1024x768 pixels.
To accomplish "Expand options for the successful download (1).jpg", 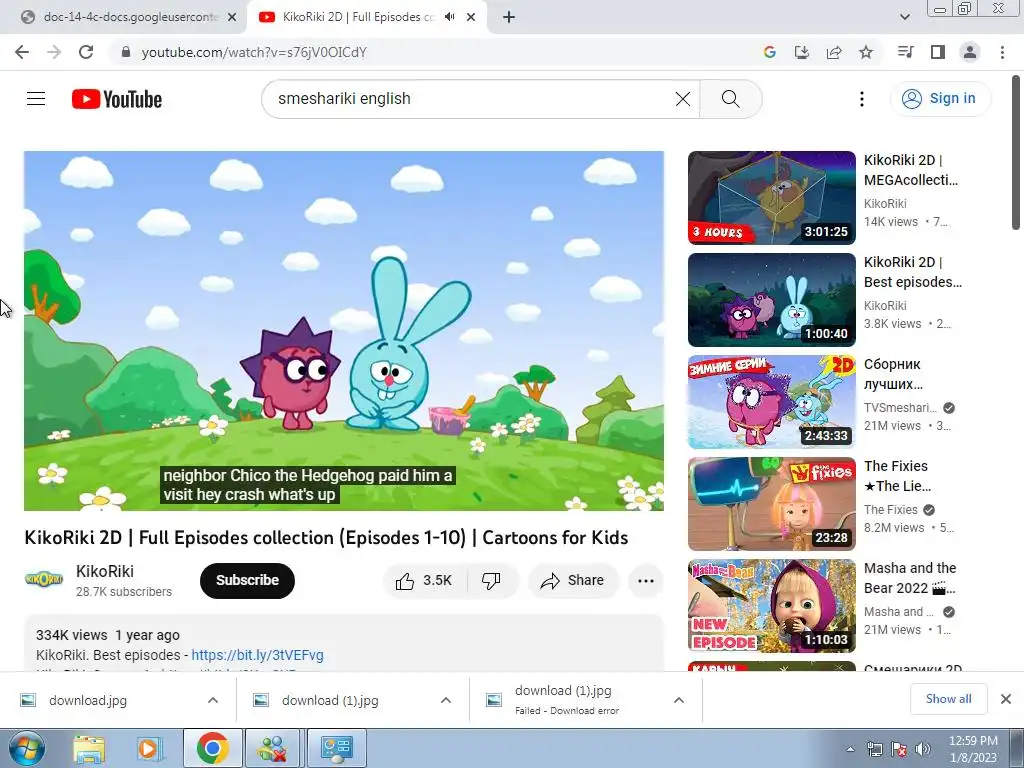I will point(445,701).
